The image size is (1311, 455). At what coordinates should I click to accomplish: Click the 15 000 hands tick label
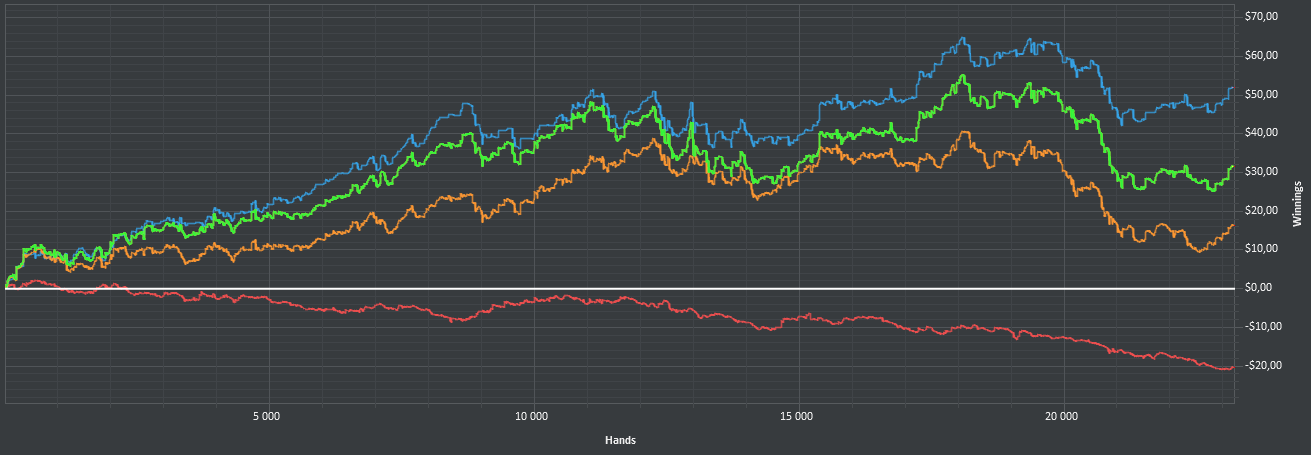797,415
